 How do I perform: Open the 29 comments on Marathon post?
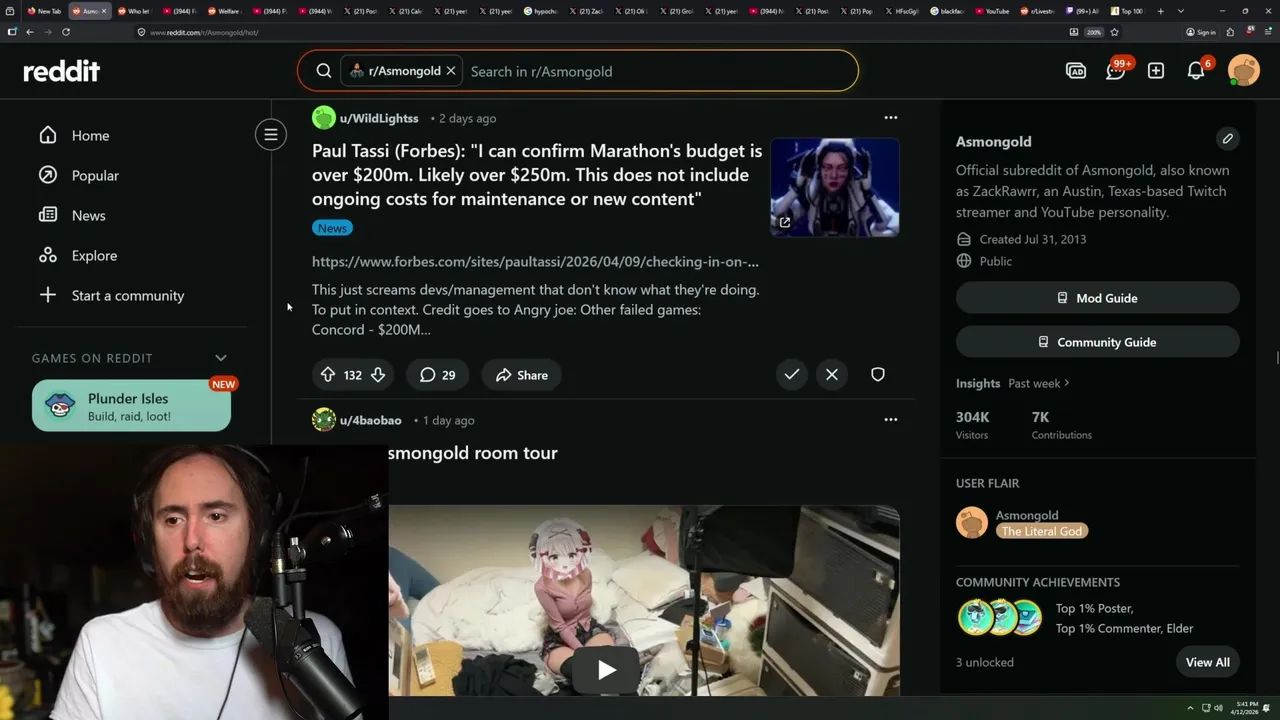pyautogui.click(x=437, y=375)
